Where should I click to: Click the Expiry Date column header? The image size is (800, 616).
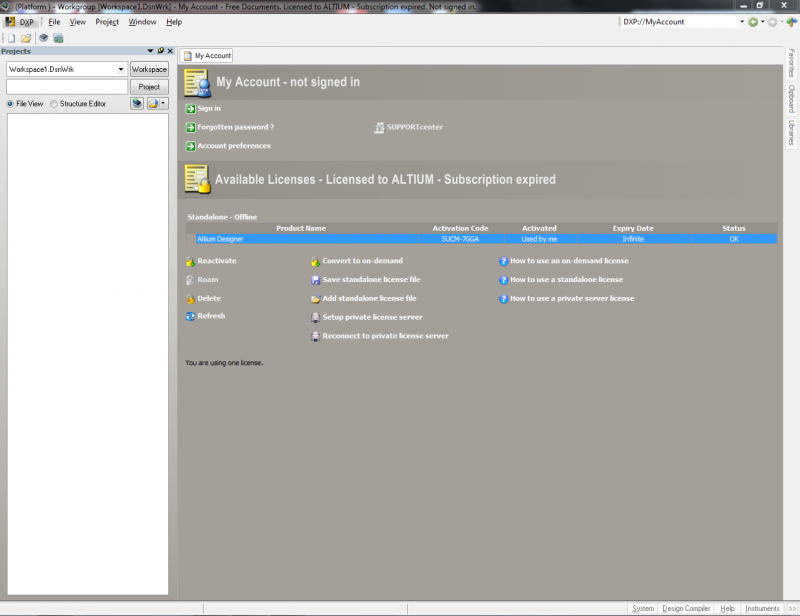(x=633, y=228)
